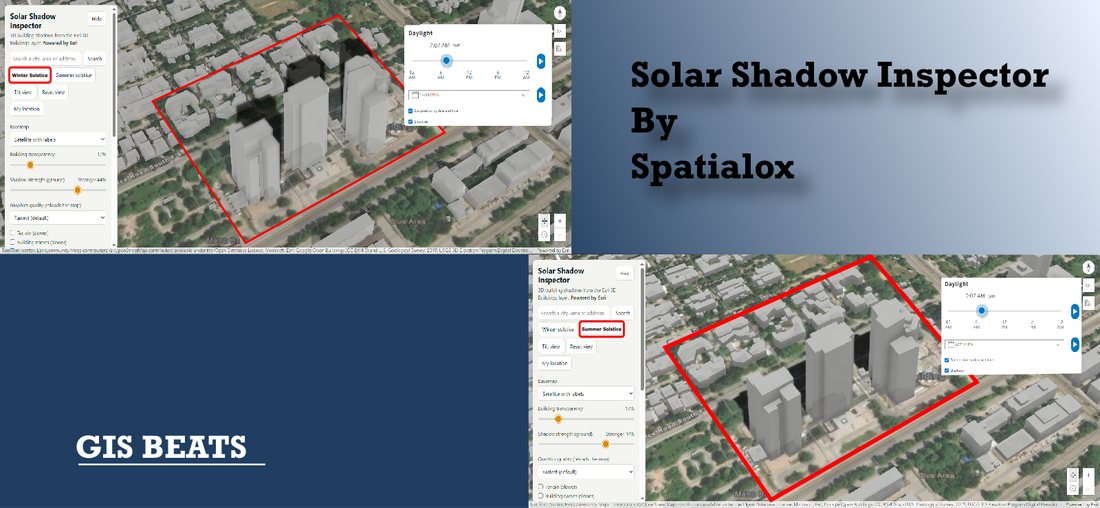Select the rotate tool in upper map
The width and height of the screenshot is (1100, 508).
(544, 234)
